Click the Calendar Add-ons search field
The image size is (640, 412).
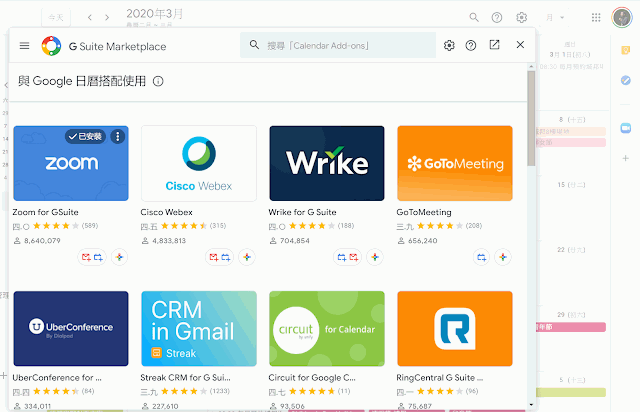338,45
